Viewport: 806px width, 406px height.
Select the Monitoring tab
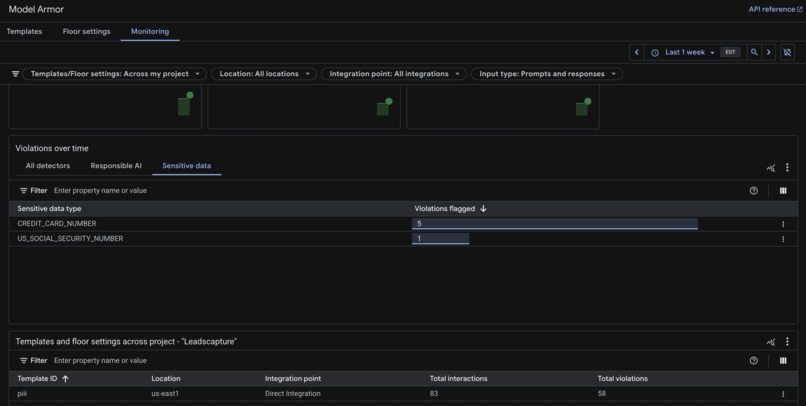(x=150, y=31)
